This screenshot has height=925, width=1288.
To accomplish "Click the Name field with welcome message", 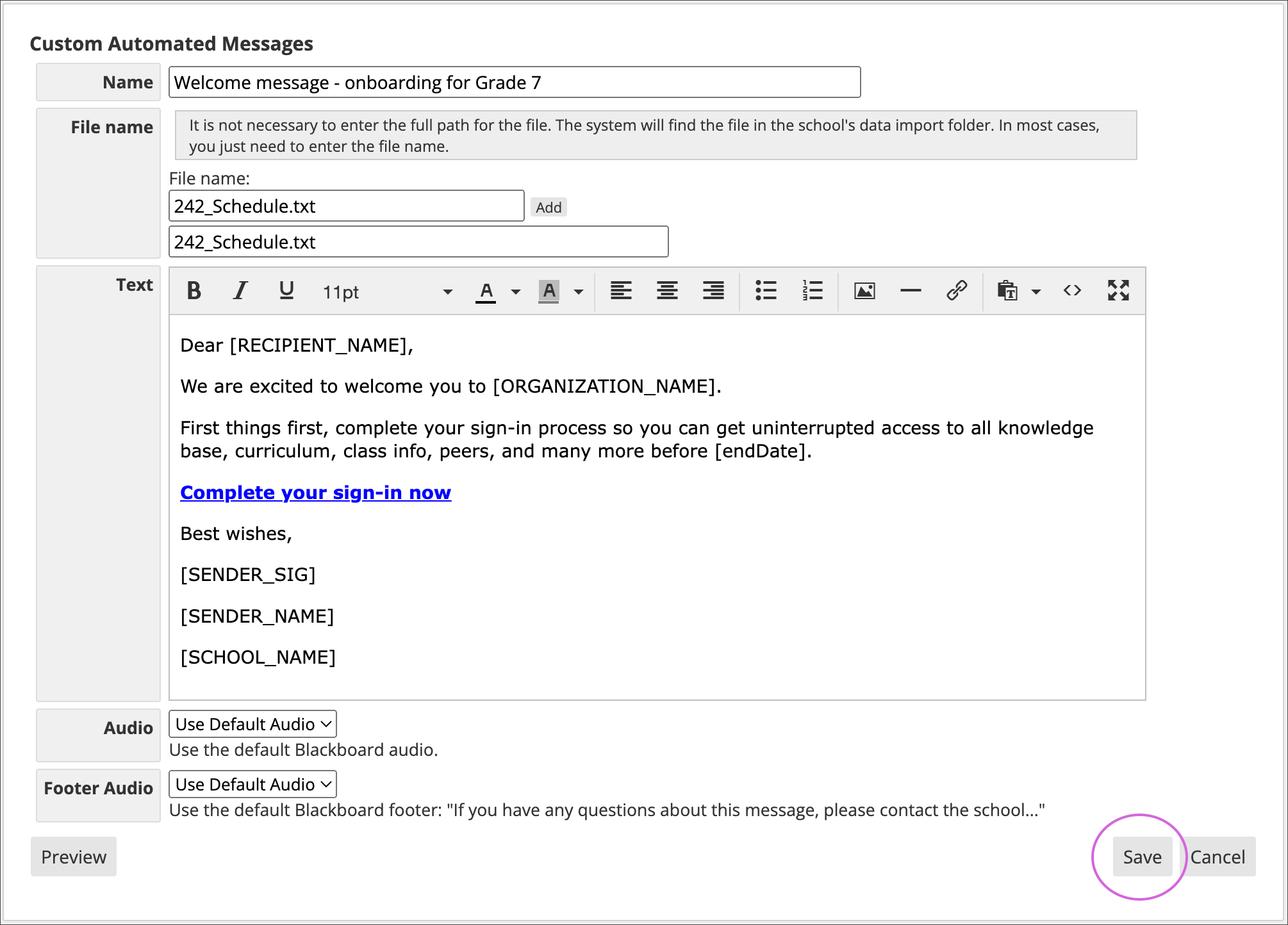I will point(515,82).
